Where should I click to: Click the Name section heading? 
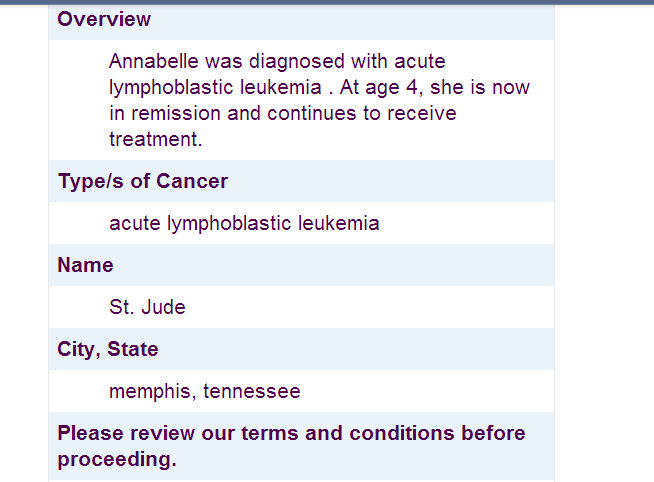coord(86,265)
